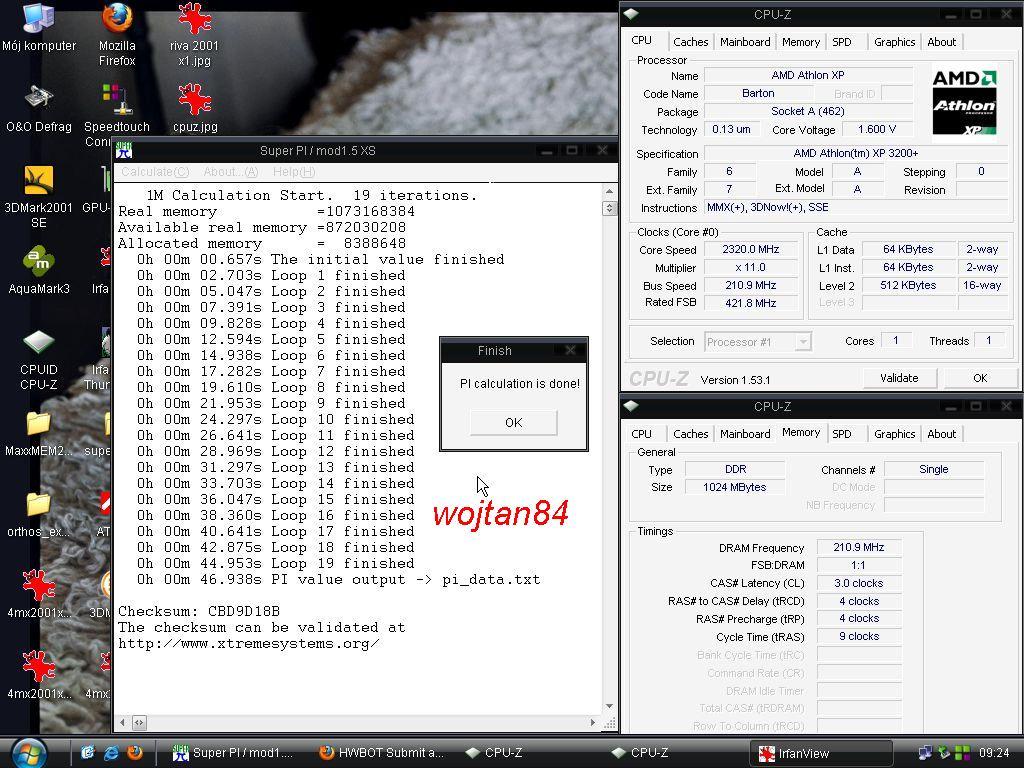Viewport: 1024px width, 768px height.
Task: Open Firefox quick launch icon
Action: (x=135, y=752)
